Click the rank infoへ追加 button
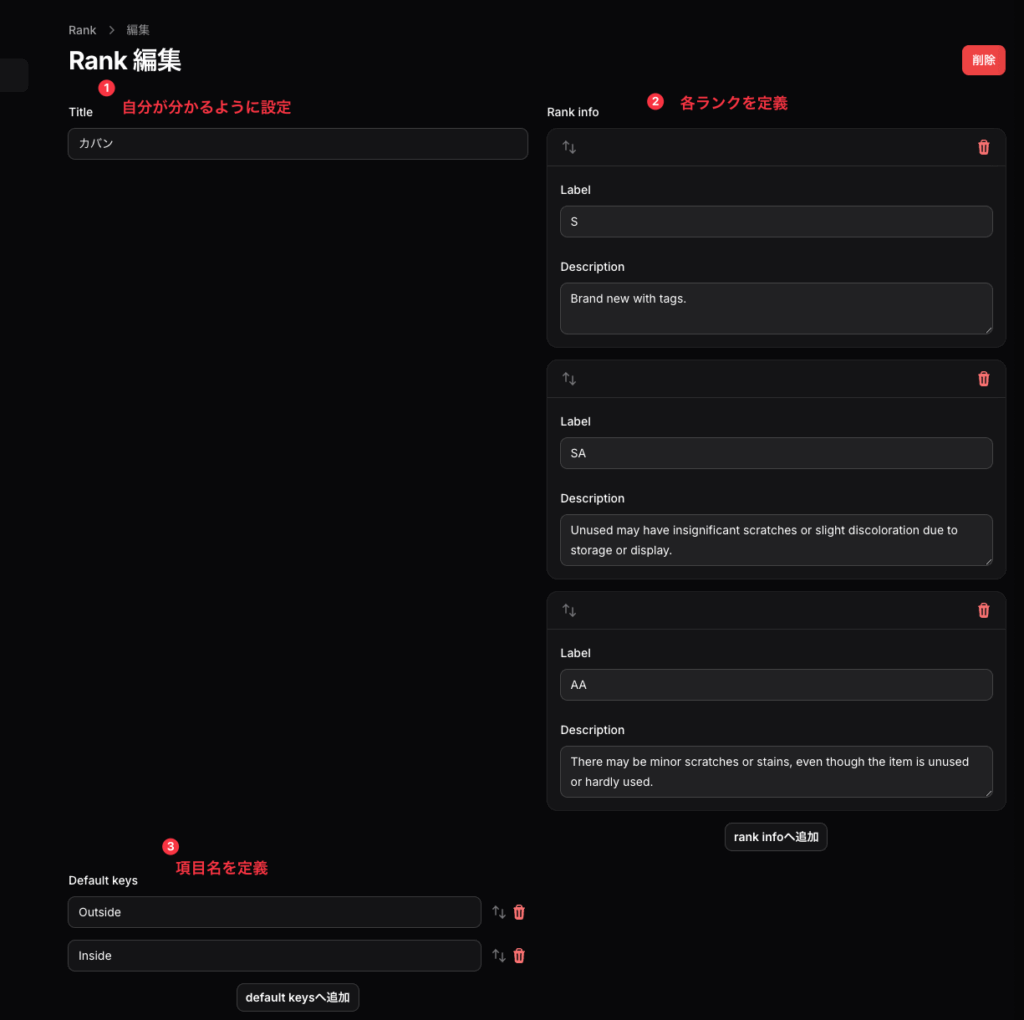Viewport: 1024px width, 1020px height. coord(775,837)
